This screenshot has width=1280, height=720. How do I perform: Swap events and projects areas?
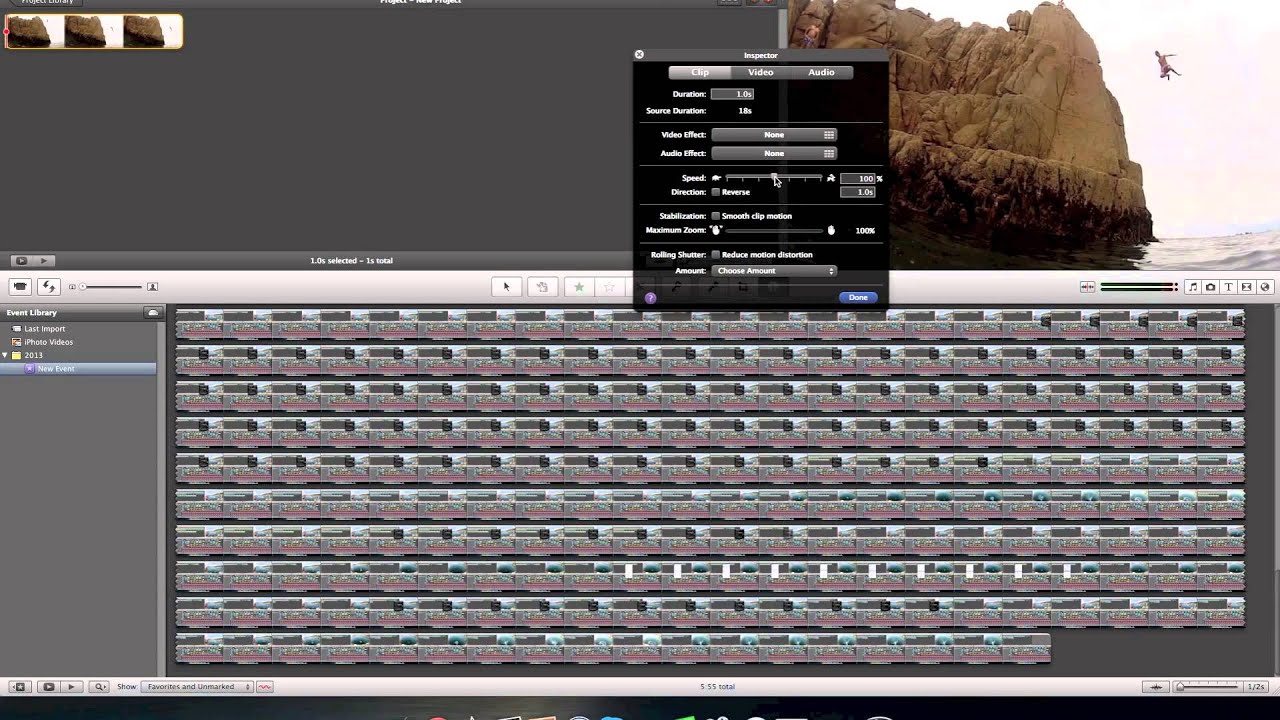pyautogui.click(x=48, y=287)
